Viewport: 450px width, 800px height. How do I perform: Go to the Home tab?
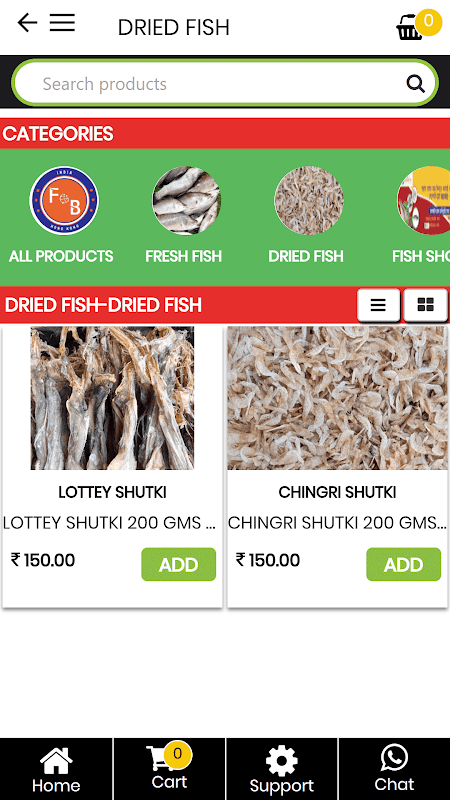point(56,769)
